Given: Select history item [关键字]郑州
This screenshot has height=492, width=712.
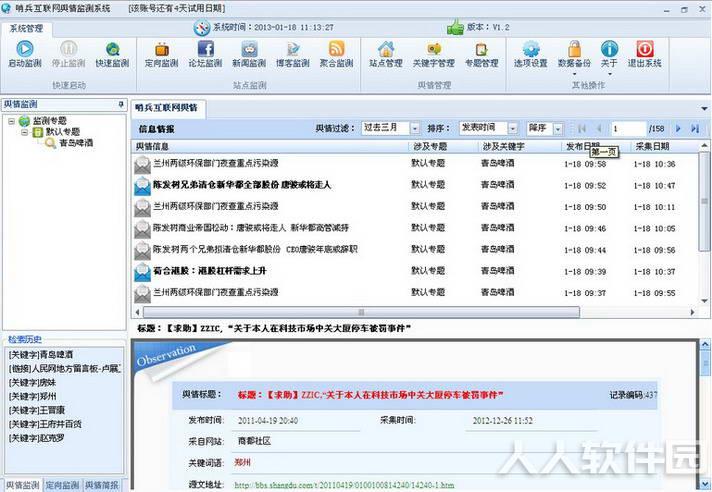Looking at the screenshot, I should [32, 396].
